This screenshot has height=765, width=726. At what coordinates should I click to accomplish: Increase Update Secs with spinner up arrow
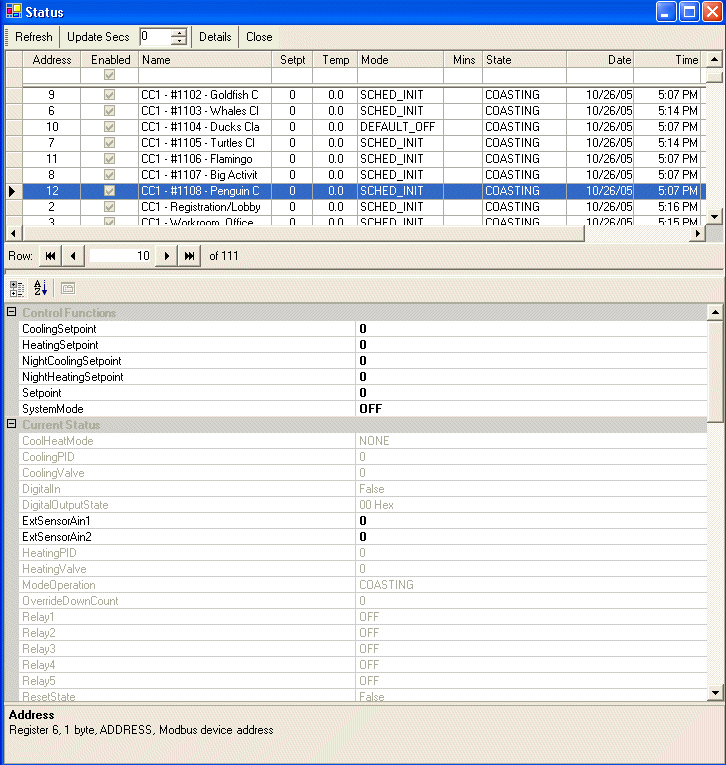tap(180, 33)
